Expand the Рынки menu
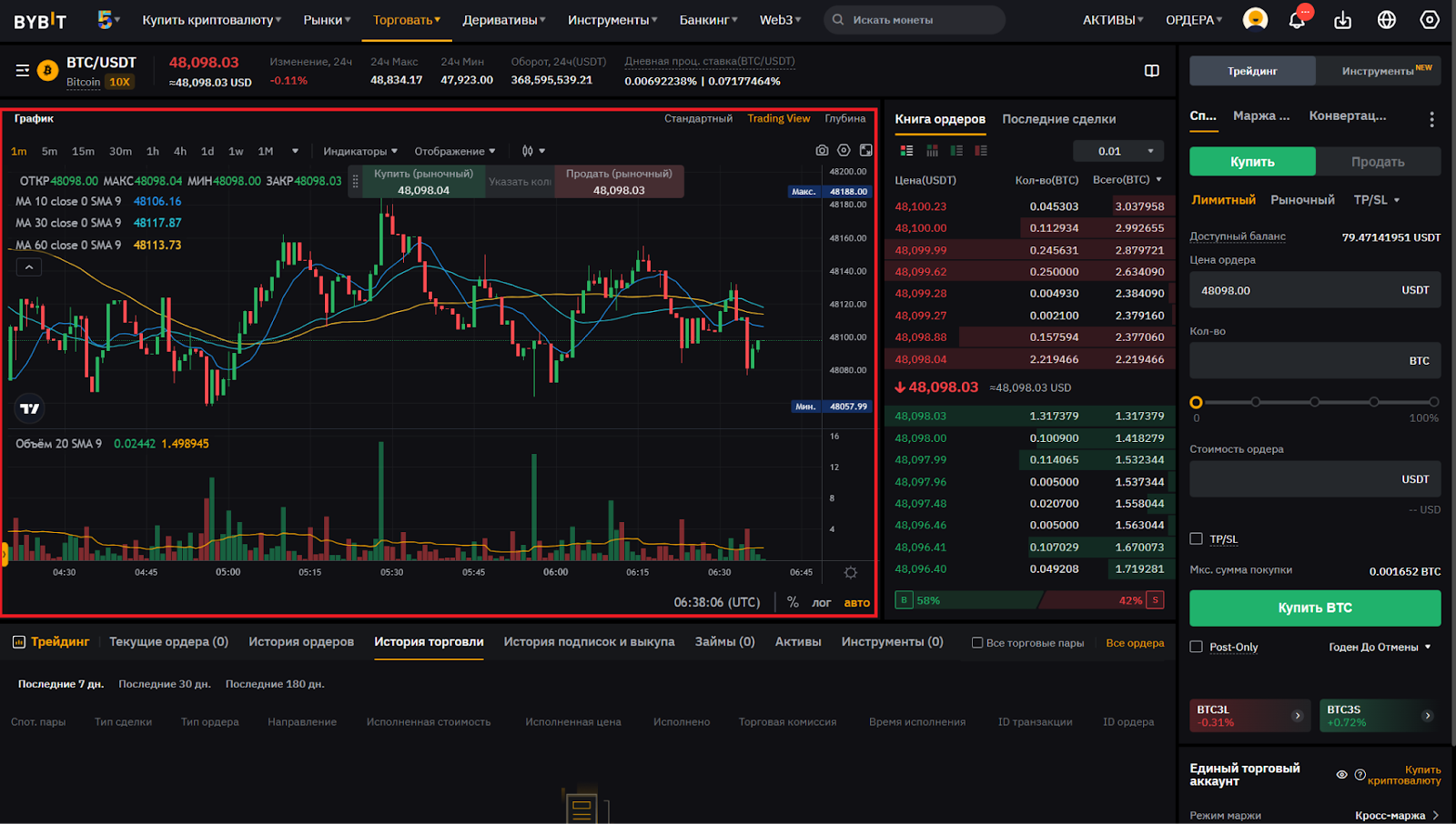 click(328, 20)
